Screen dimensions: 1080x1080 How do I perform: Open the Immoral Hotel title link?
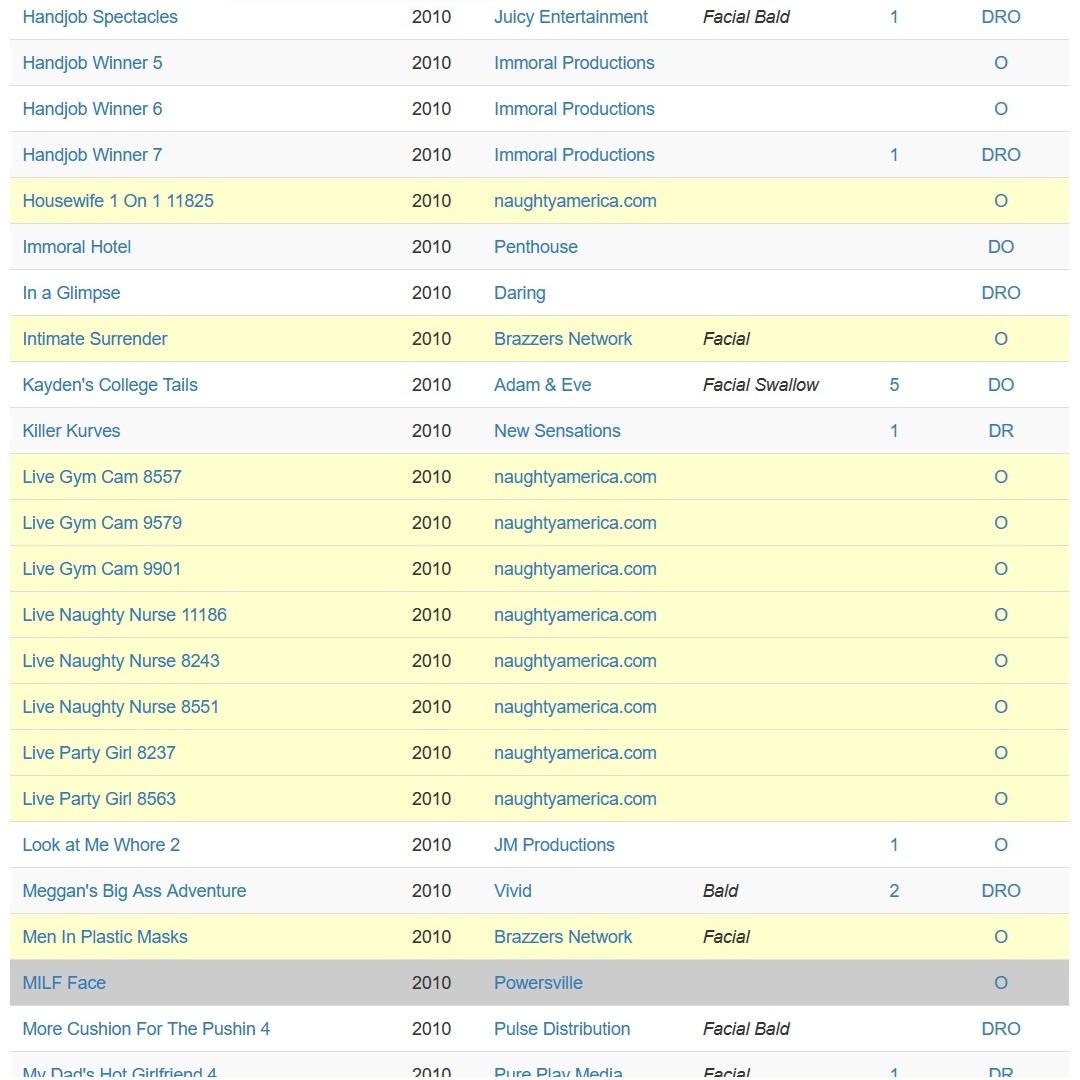pyautogui.click(x=77, y=247)
